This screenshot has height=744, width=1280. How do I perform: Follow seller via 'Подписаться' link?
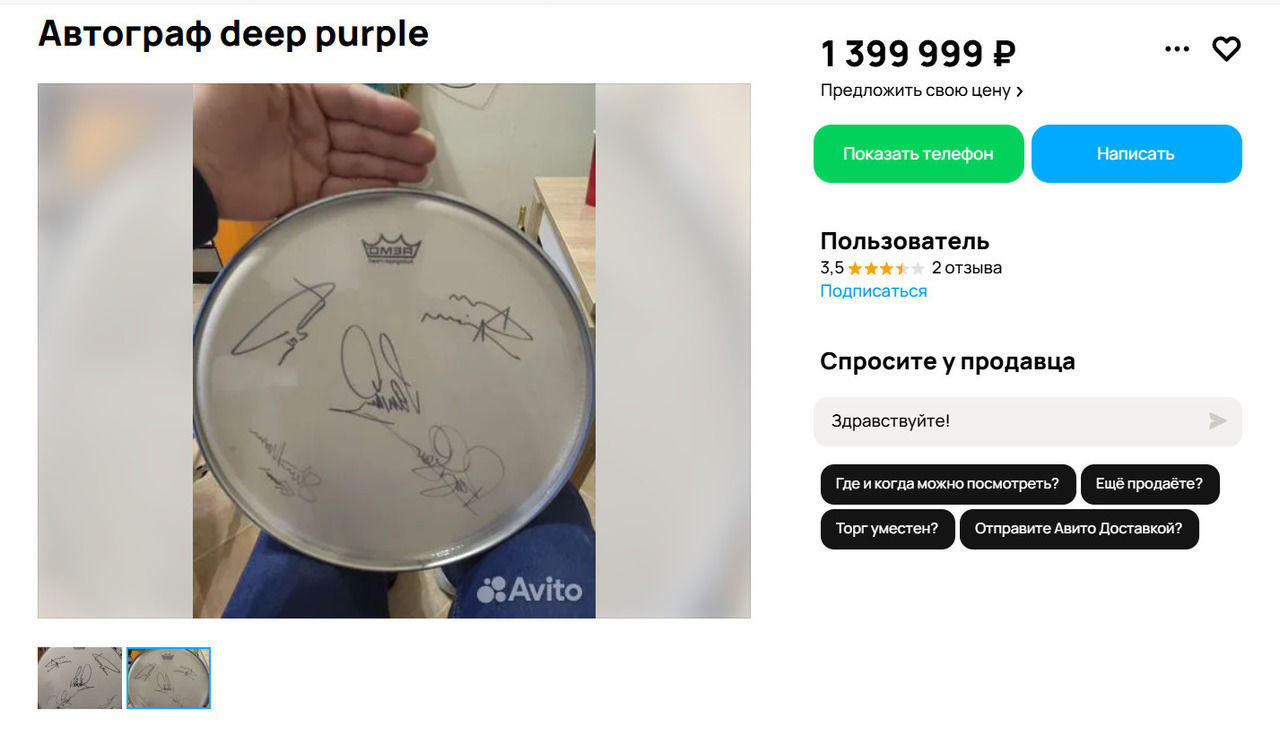pos(873,291)
